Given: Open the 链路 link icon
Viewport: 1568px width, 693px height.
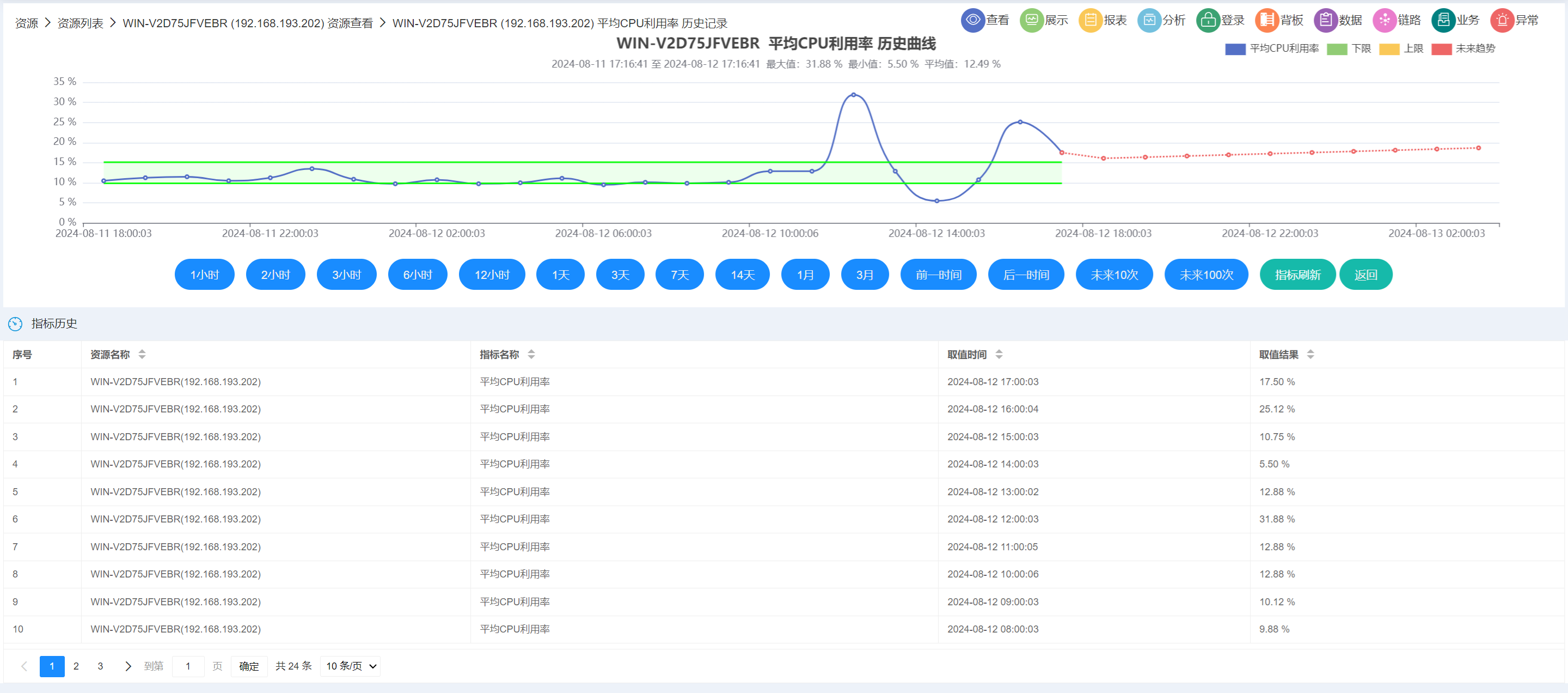Looking at the screenshot, I should click(x=1384, y=20).
